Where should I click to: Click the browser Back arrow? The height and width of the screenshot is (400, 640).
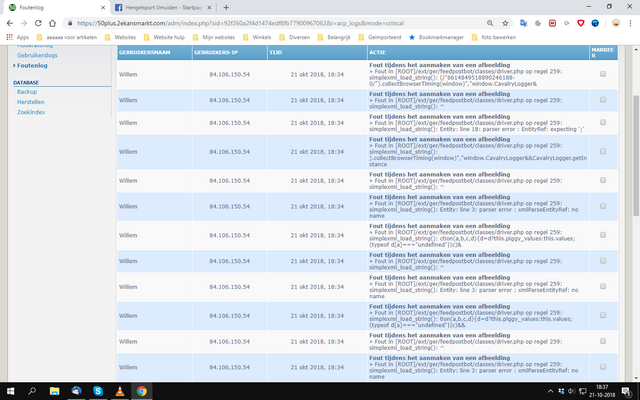click(10, 23)
